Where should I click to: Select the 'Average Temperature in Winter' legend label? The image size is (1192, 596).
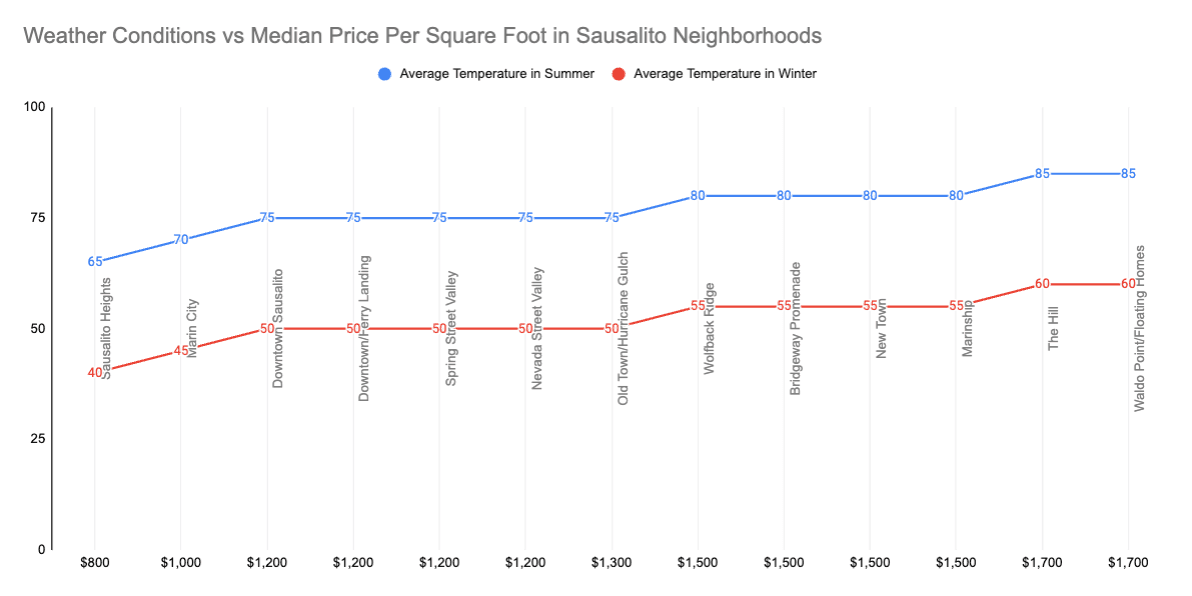tap(725, 73)
